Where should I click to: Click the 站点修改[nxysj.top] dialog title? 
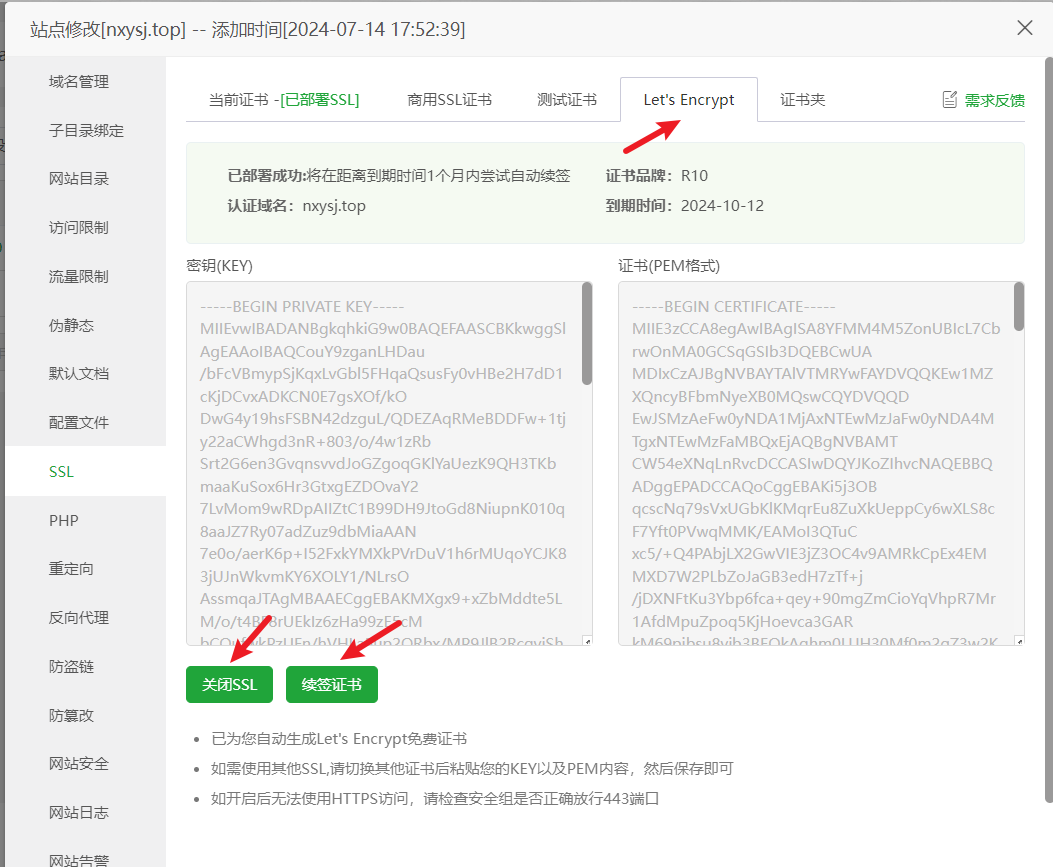(248, 30)
